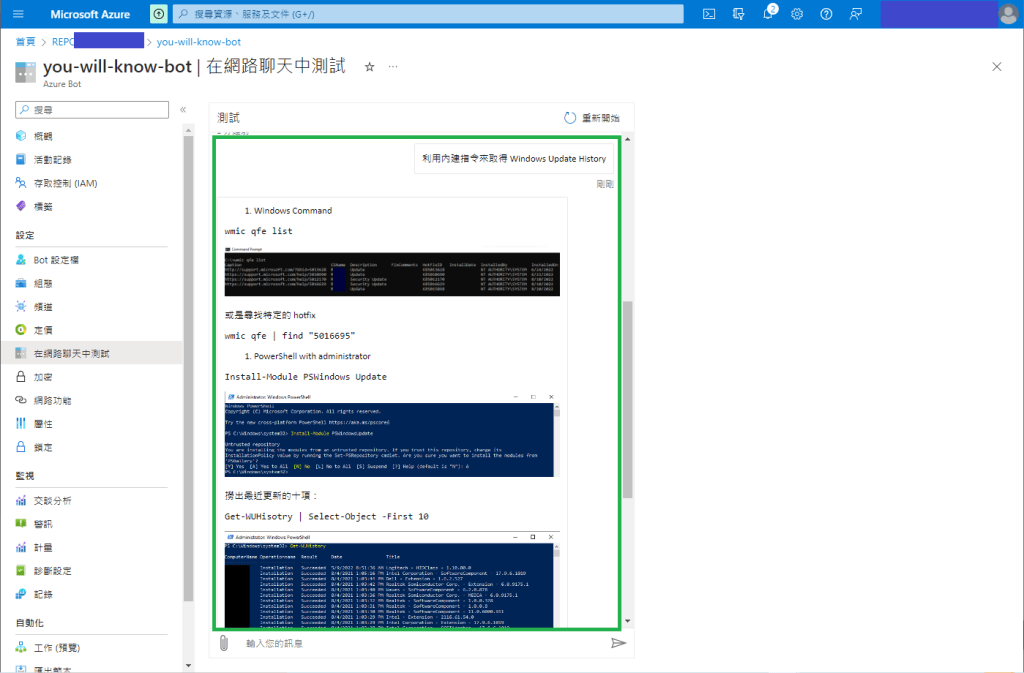Open the more options ellipsis next to title
This screenshot has height=673, width=1024.
(393, 67)
